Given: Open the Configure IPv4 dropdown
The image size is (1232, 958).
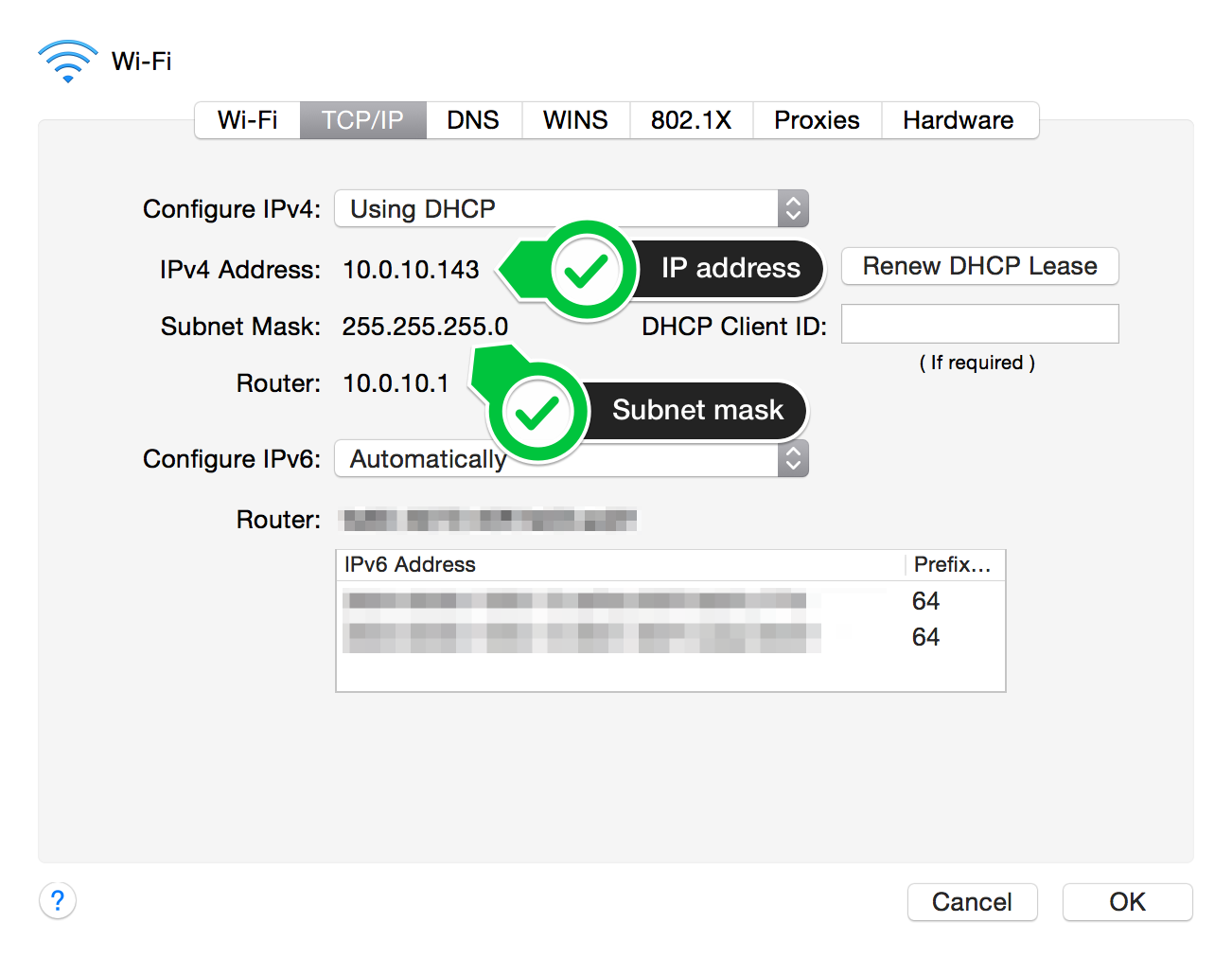Looking at the screenshot, I should (x=572, y=208).
